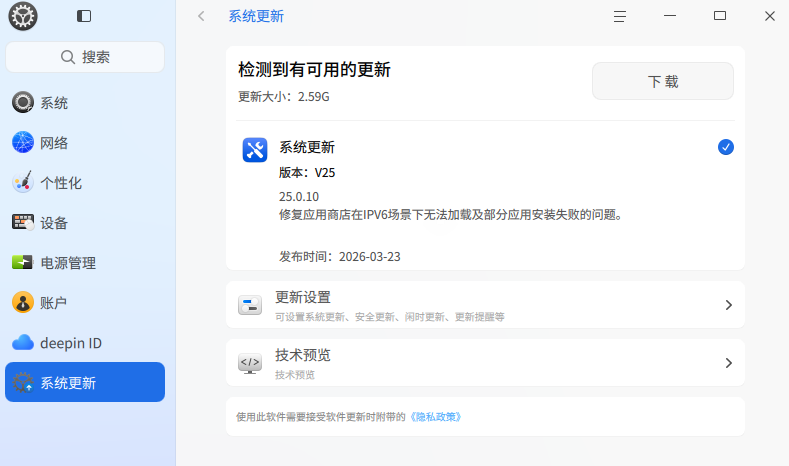Select the highlighted 系统更新 sidebar label
The height and width of the screenshot is (466, 789).
68,383
